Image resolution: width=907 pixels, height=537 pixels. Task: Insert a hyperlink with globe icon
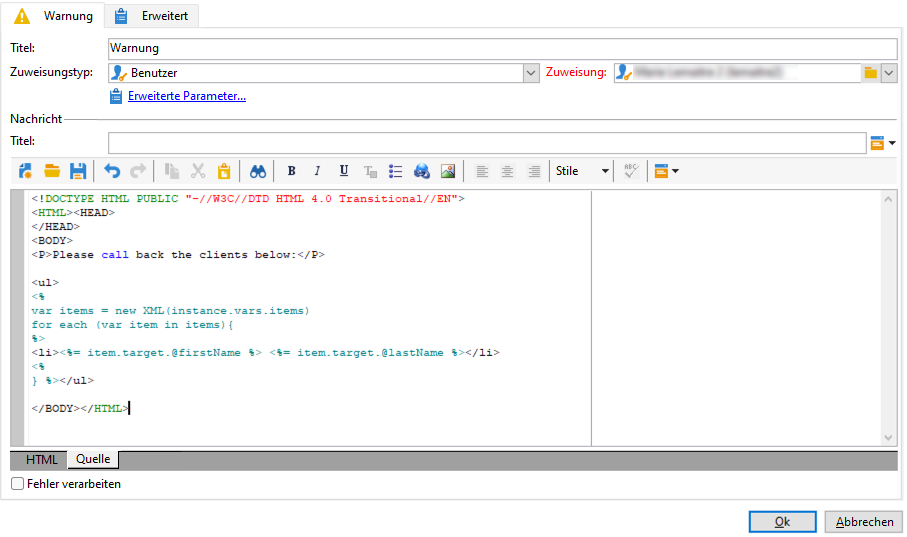pos(422,171)
